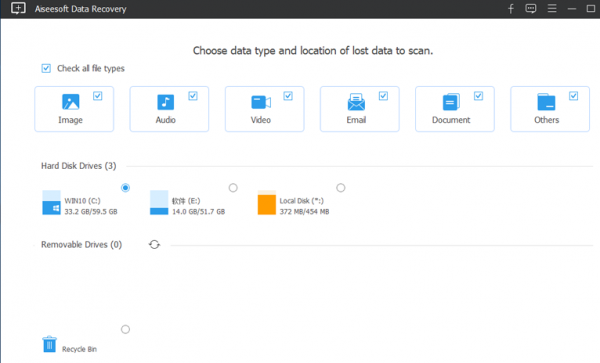This screenshot has height=363, width=600.
Task: Open the hamburger menu in title bar
Action: pyautogui.click(x=552, y=8)
